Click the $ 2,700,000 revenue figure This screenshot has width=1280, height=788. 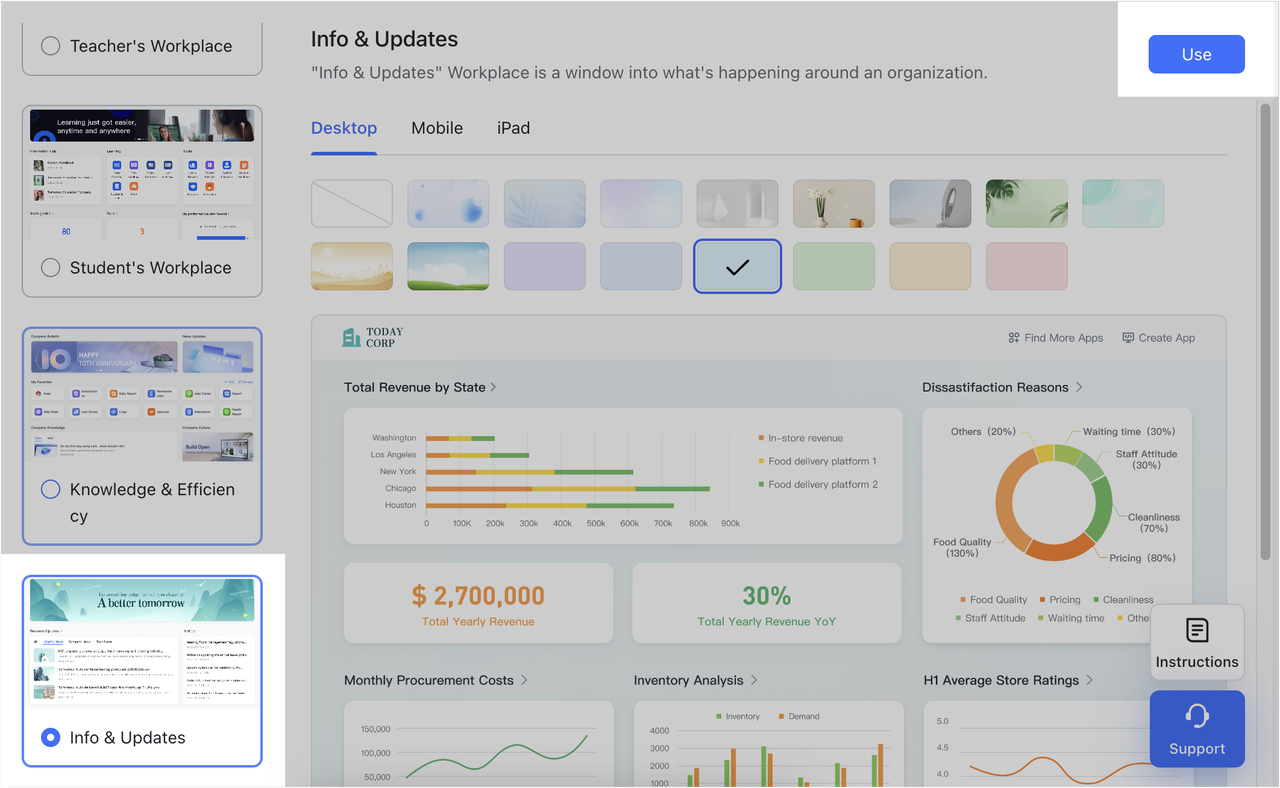[478, 596]
